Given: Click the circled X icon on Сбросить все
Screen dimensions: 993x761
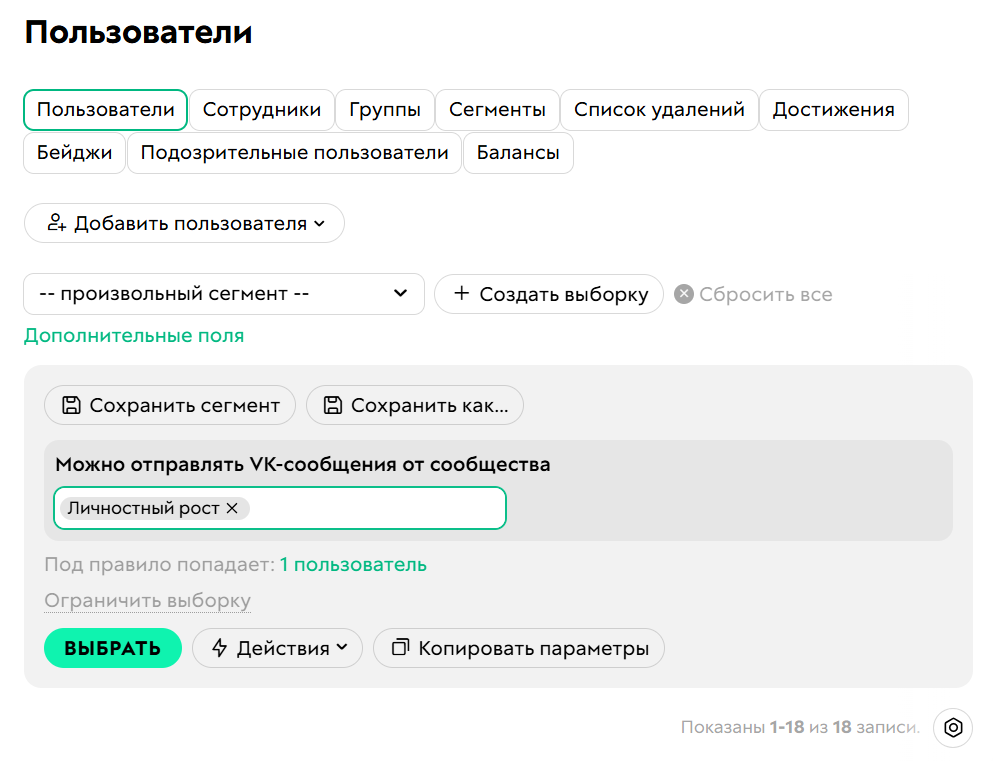Looking at the screenshot, I should coord(685,294).
